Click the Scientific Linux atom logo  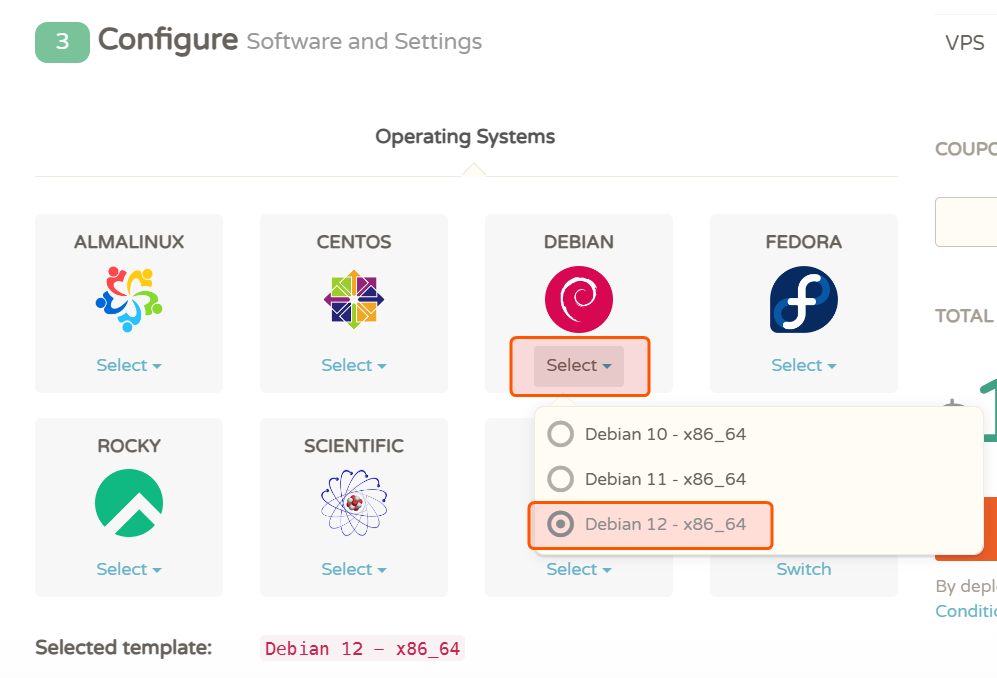pos(354,503)
